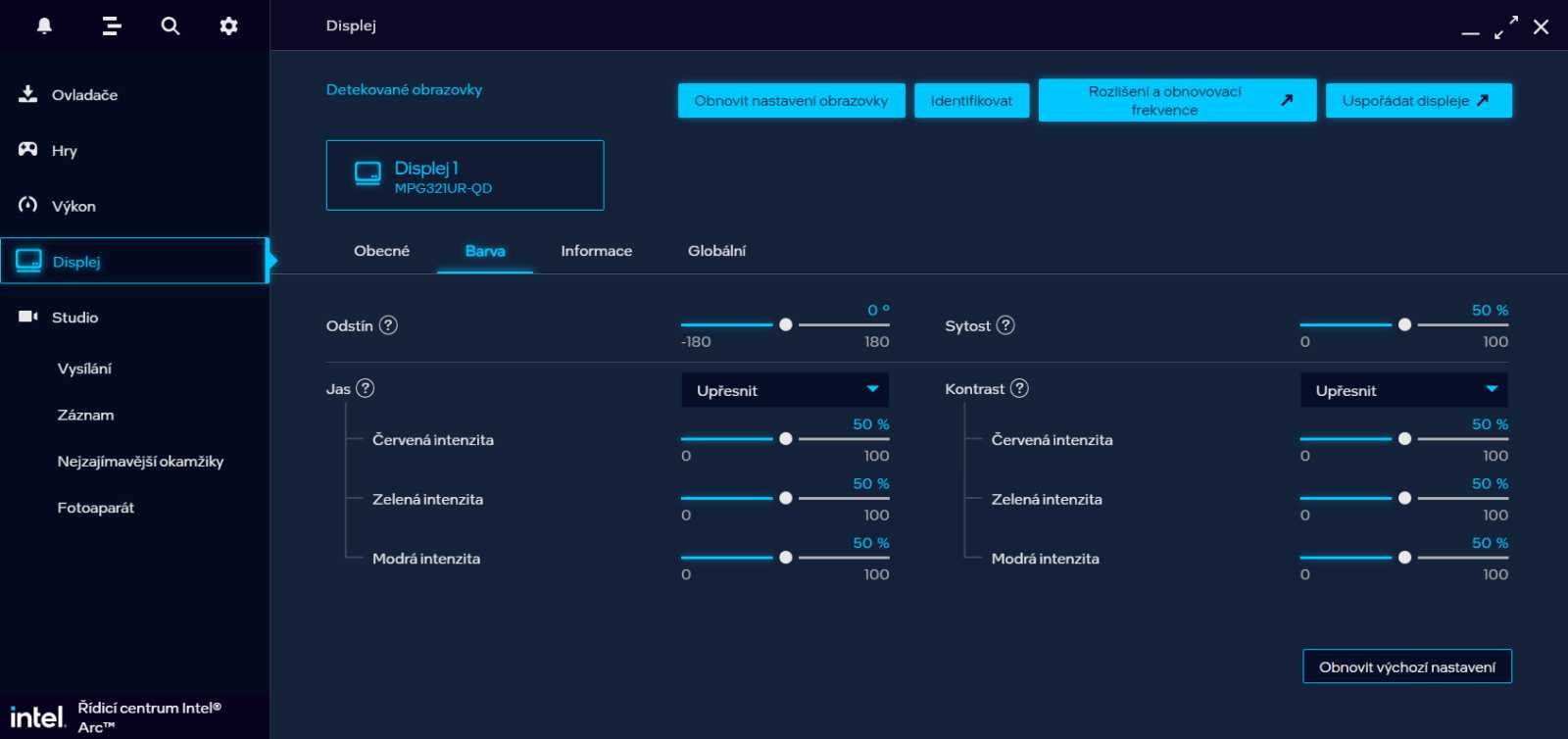Select the Barva tab
1568x739 pixels.
[x=485, y=251]
